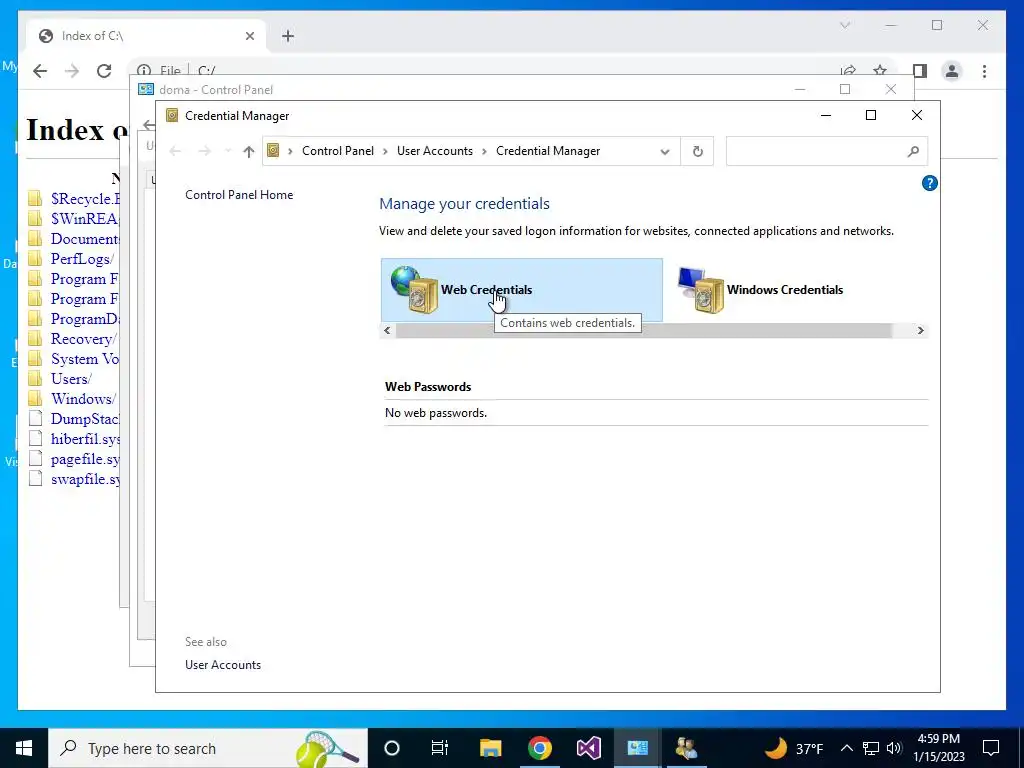This screenshot has width=1024, height=768.
Task: Click the Credential Manager title bar icon
Action: pyautogui.click(x=172, y=116)
